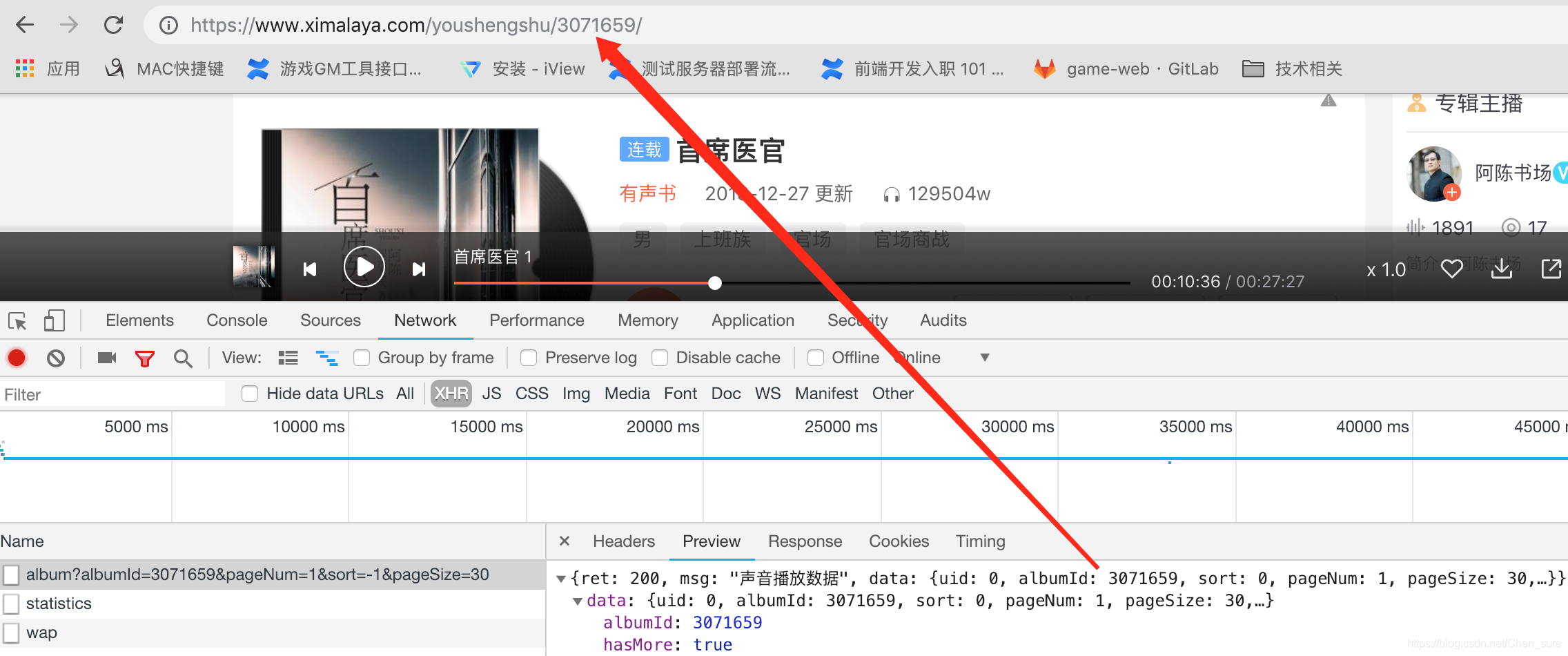Go forward with the browser forward arrow
Viewport: 1568px width, 656px height.
point(69,26)
